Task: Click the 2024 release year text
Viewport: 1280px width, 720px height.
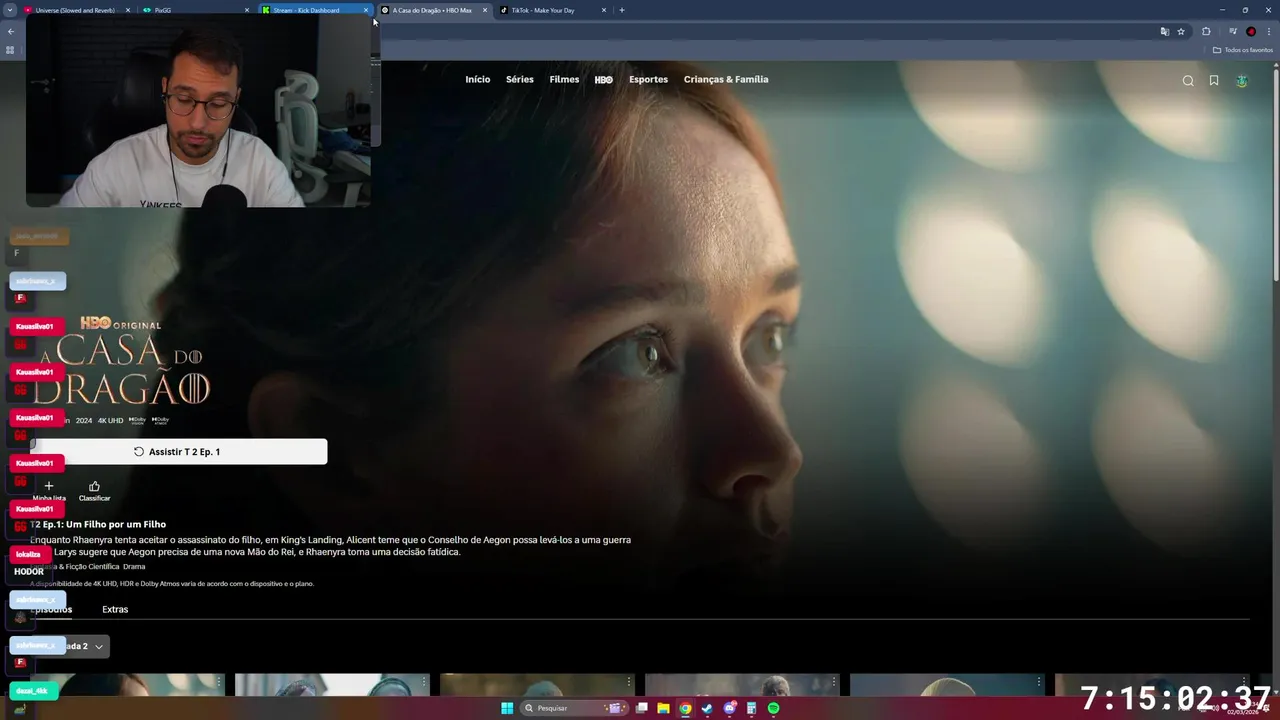Action: tap(84, 421)
